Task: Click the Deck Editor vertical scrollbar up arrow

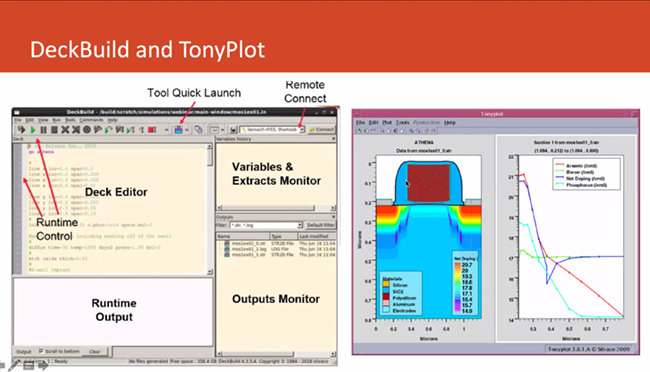Action: [210, 146]
